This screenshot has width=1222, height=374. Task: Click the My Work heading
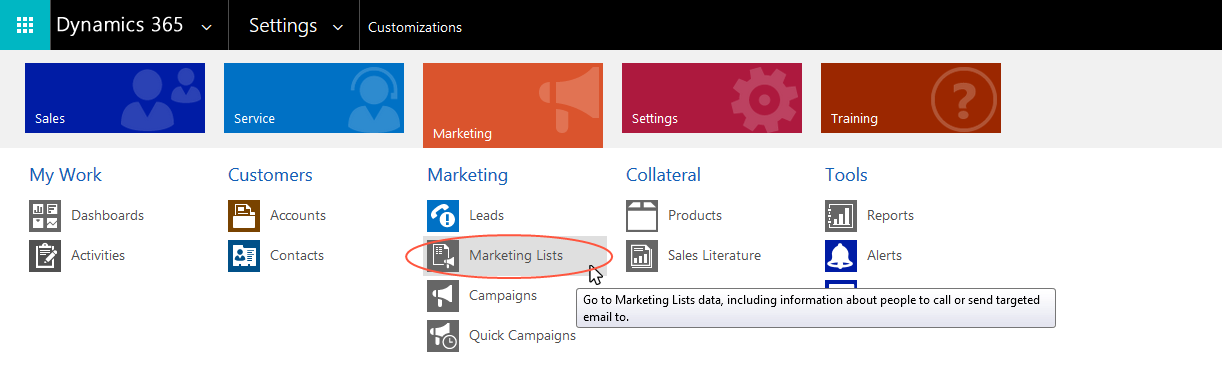tap(65, 175)
